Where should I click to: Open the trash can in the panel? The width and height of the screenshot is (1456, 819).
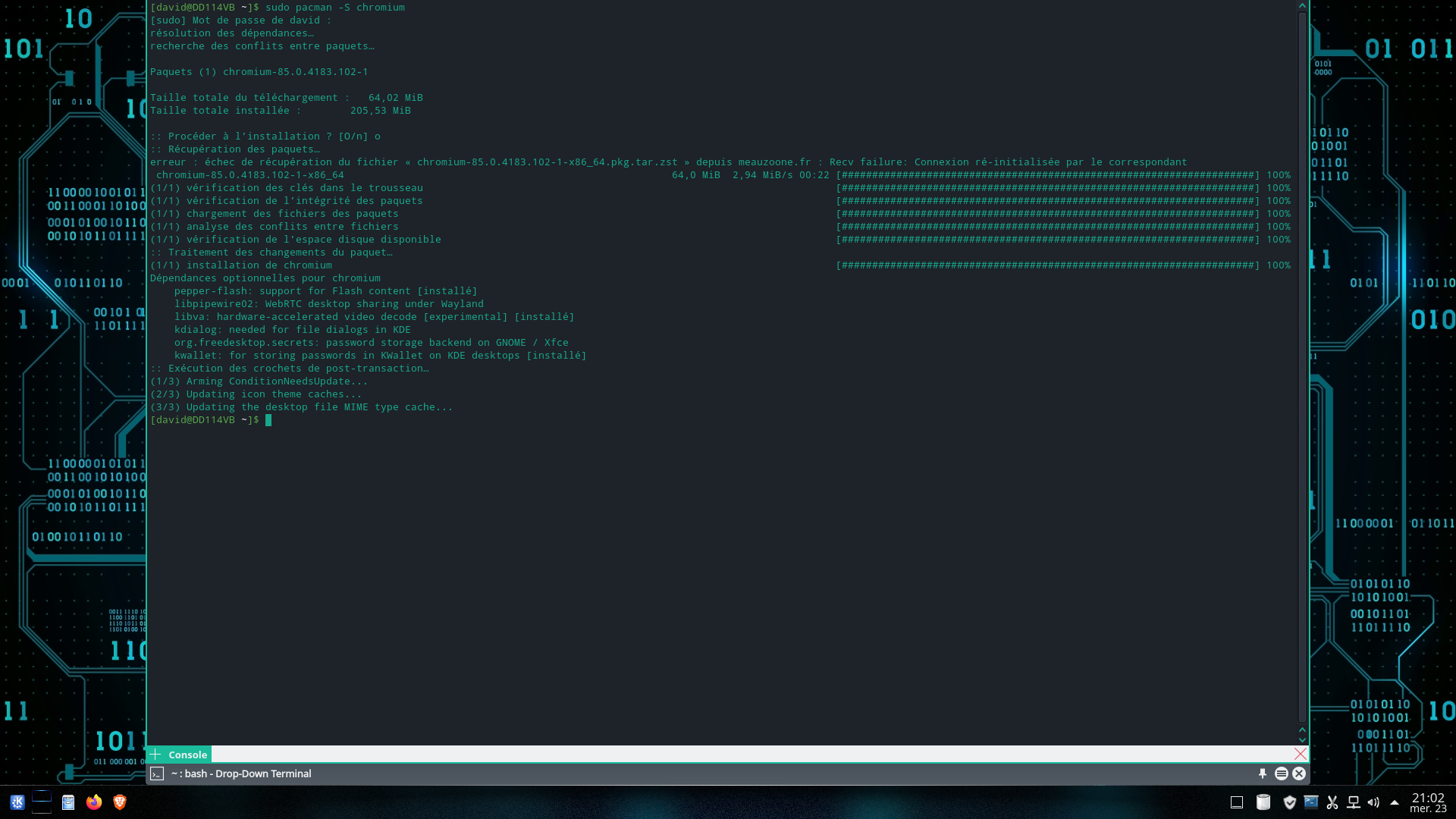(1263, 802)
